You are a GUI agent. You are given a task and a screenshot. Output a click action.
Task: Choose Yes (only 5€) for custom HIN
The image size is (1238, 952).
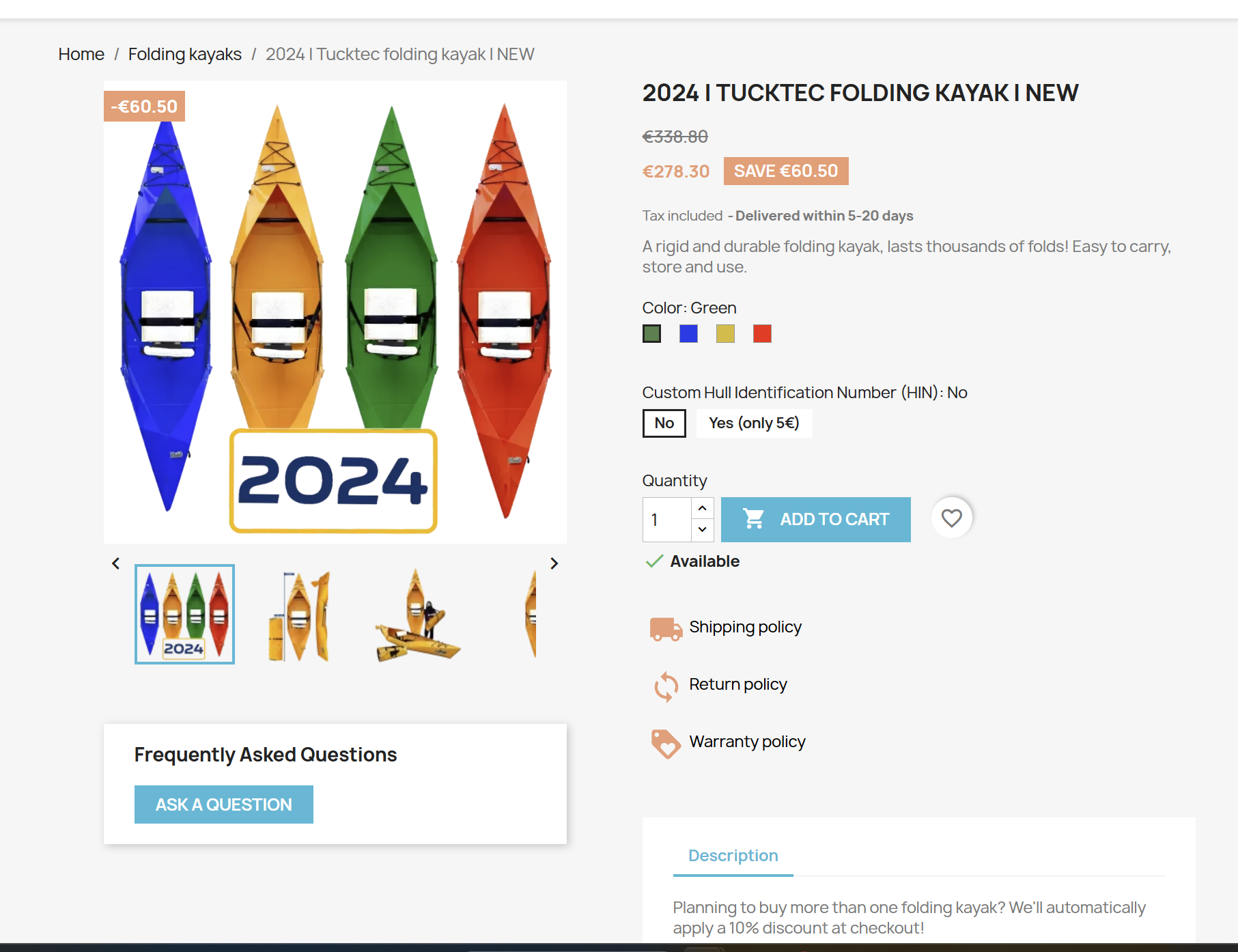point(754,423)
